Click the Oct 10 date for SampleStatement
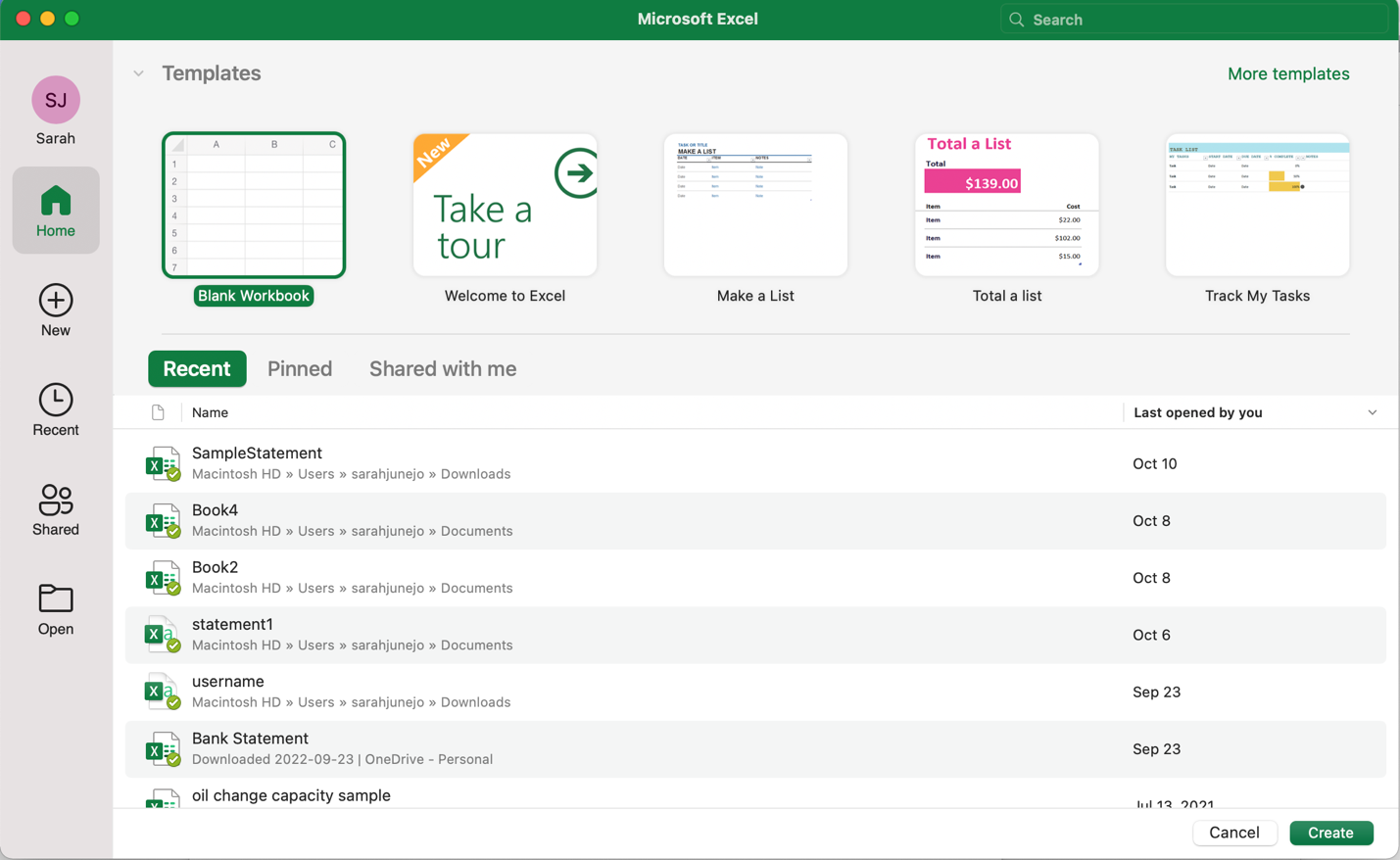The width and height of the screenshot is (1400, 860). click(x=1155, y=463)
